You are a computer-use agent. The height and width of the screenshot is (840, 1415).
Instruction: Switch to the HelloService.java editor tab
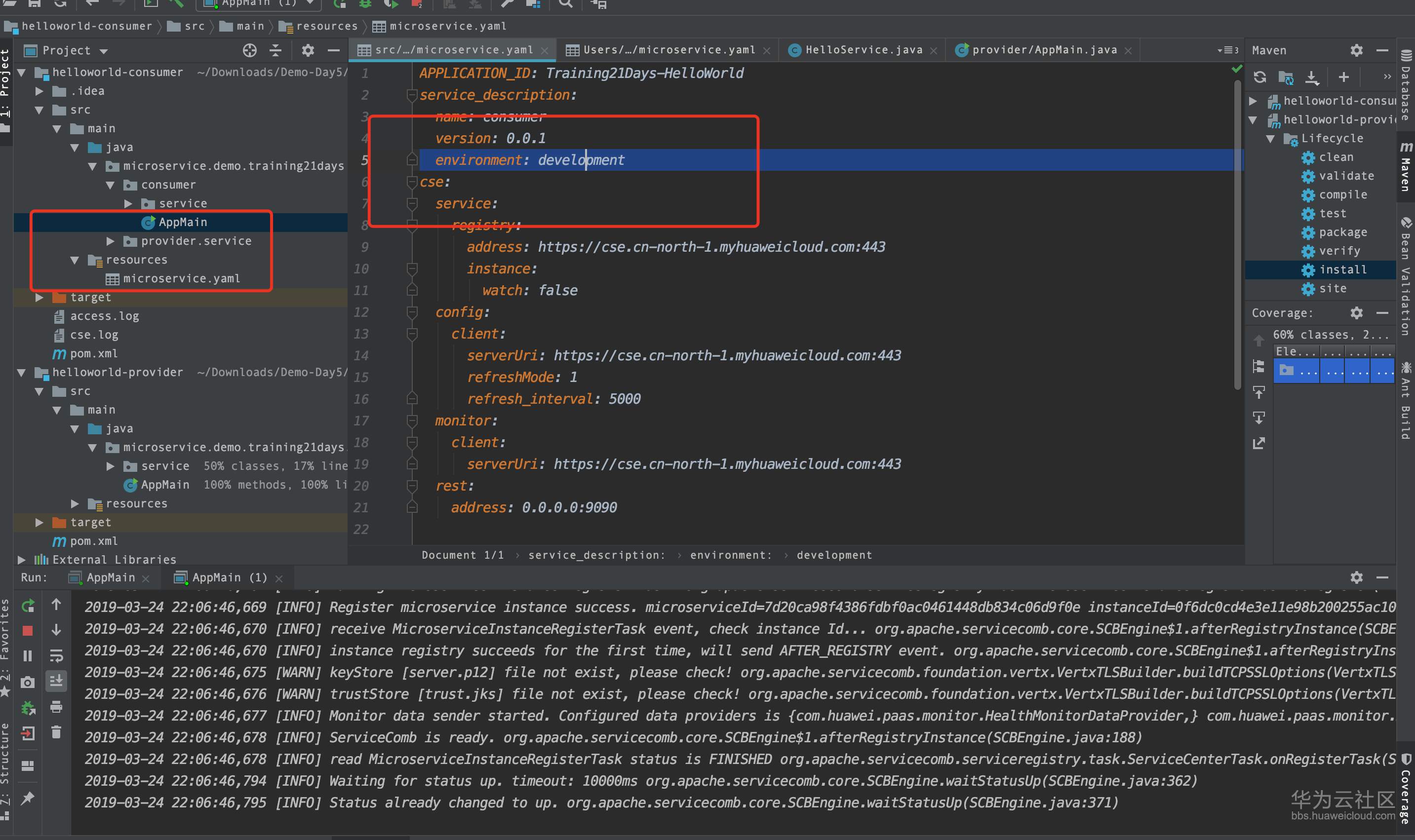click(x=863, y=50)
